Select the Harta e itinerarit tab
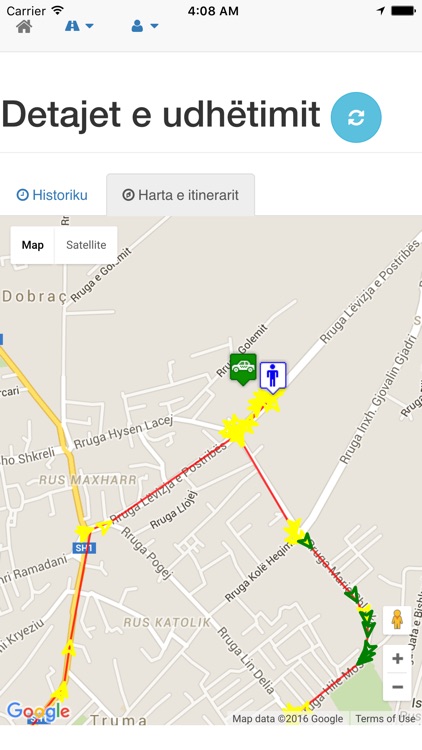The height and width of the screenshot is (750, 422). pyautogui.click(x=180, y=195)
